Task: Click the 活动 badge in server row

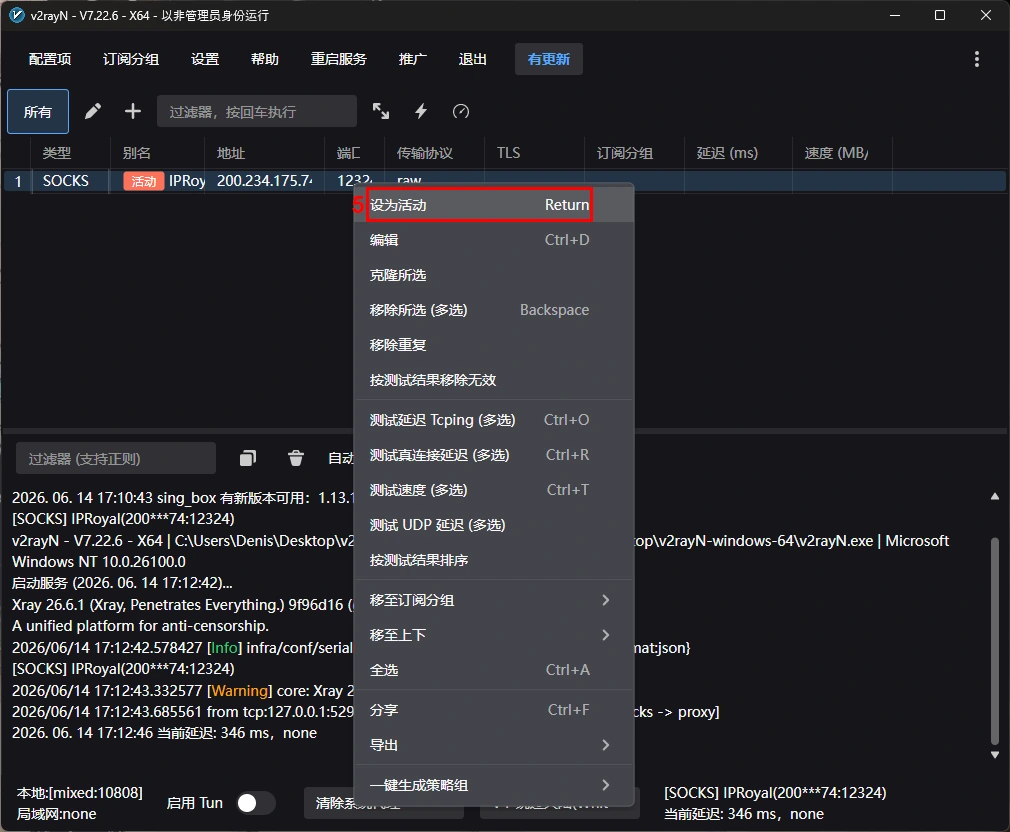Action: (144, 181)
